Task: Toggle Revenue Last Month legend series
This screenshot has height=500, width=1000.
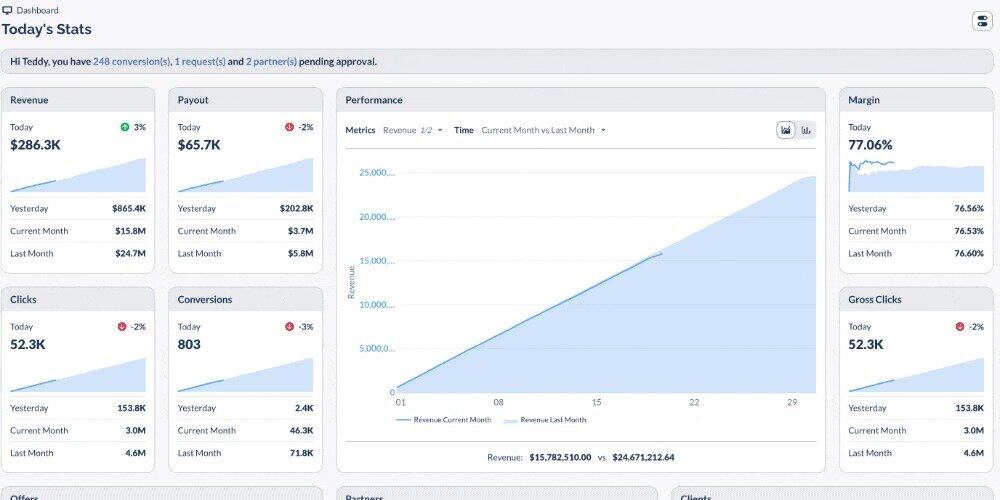Action: 551,420
